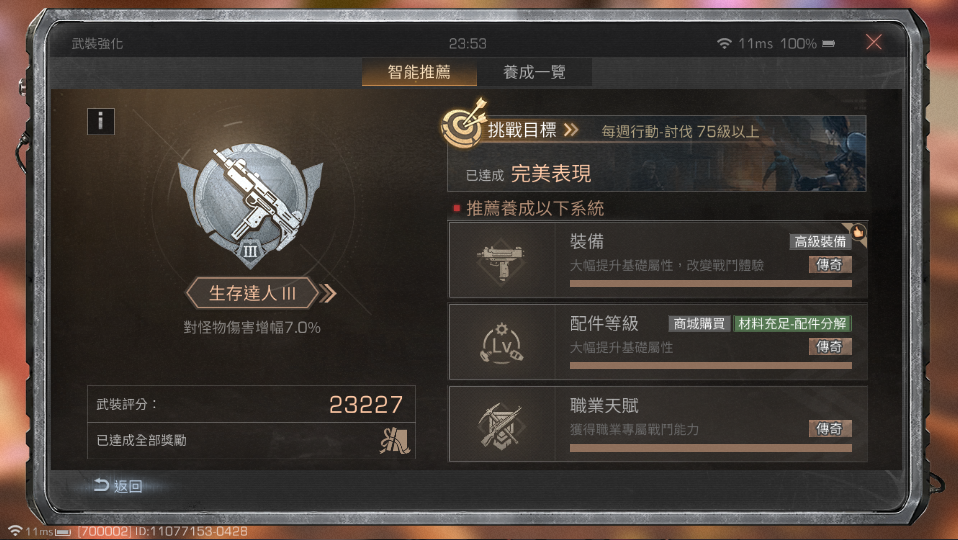Click the 武裝評分 23227 score field
Image resolution: width=958 pixels, height=540 pixels.
pyautogui.click(x=251, y=404)
